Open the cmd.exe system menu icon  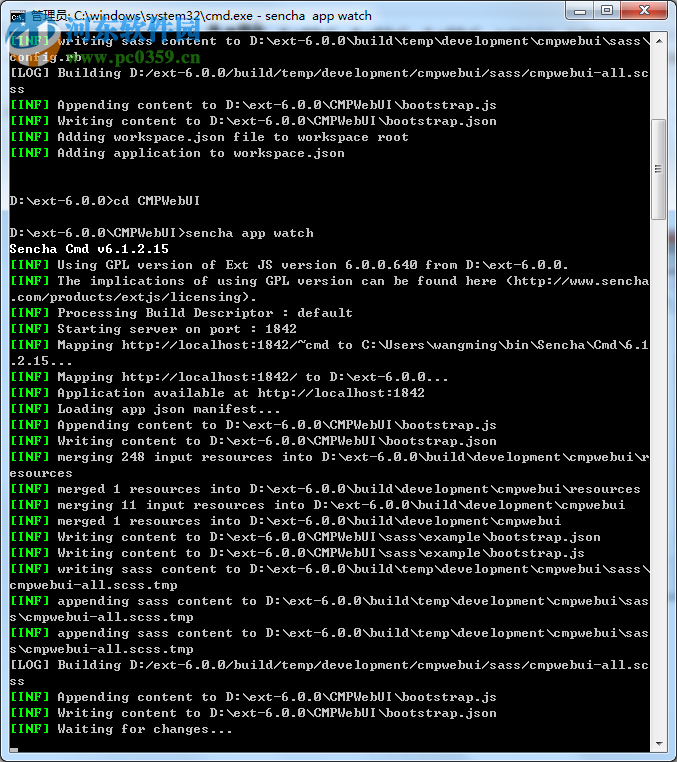pyautogui.click(x=17, y=16)
